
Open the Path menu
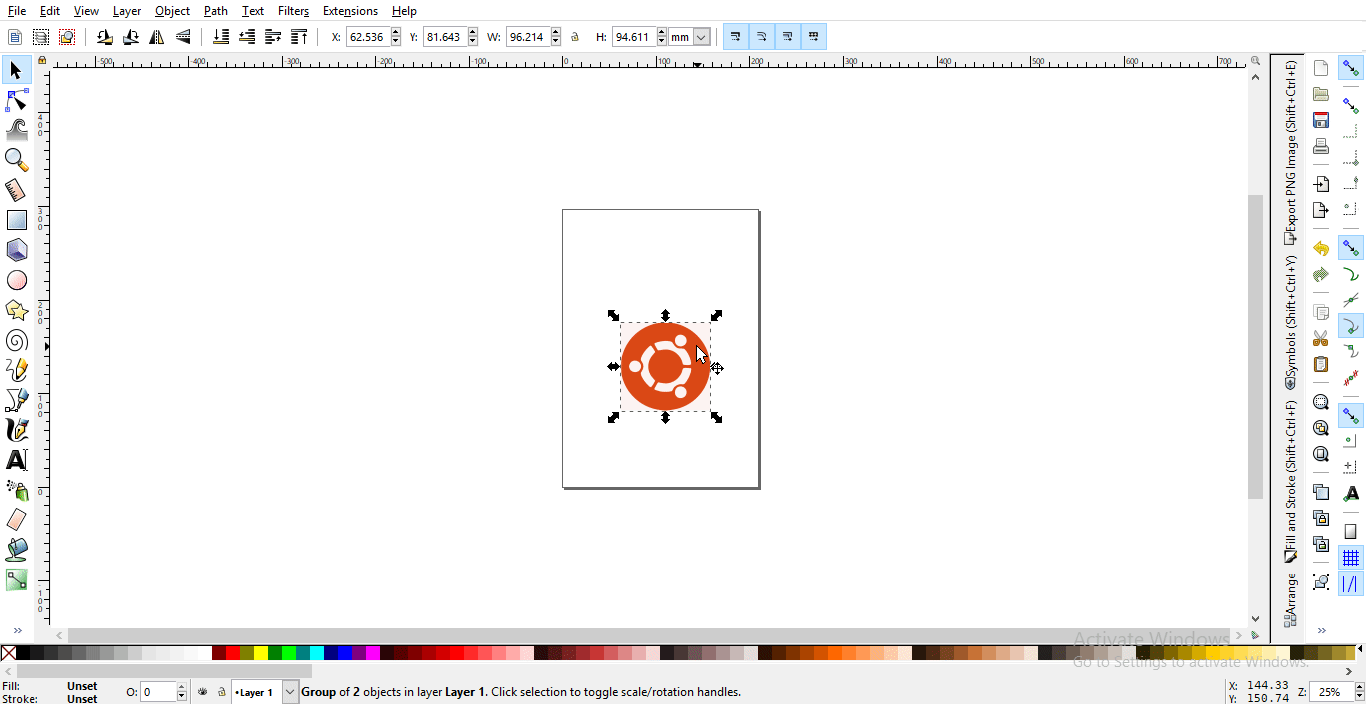[215, 11]
